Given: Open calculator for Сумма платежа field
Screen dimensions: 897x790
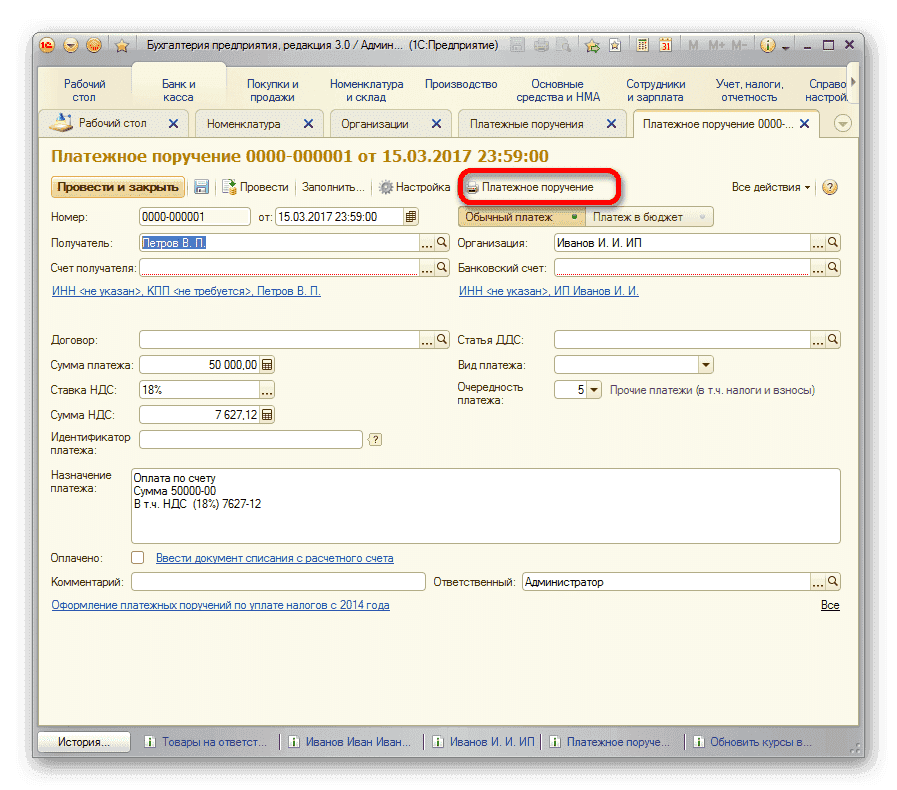Looking at the screenshot, I should pos(267,365).
